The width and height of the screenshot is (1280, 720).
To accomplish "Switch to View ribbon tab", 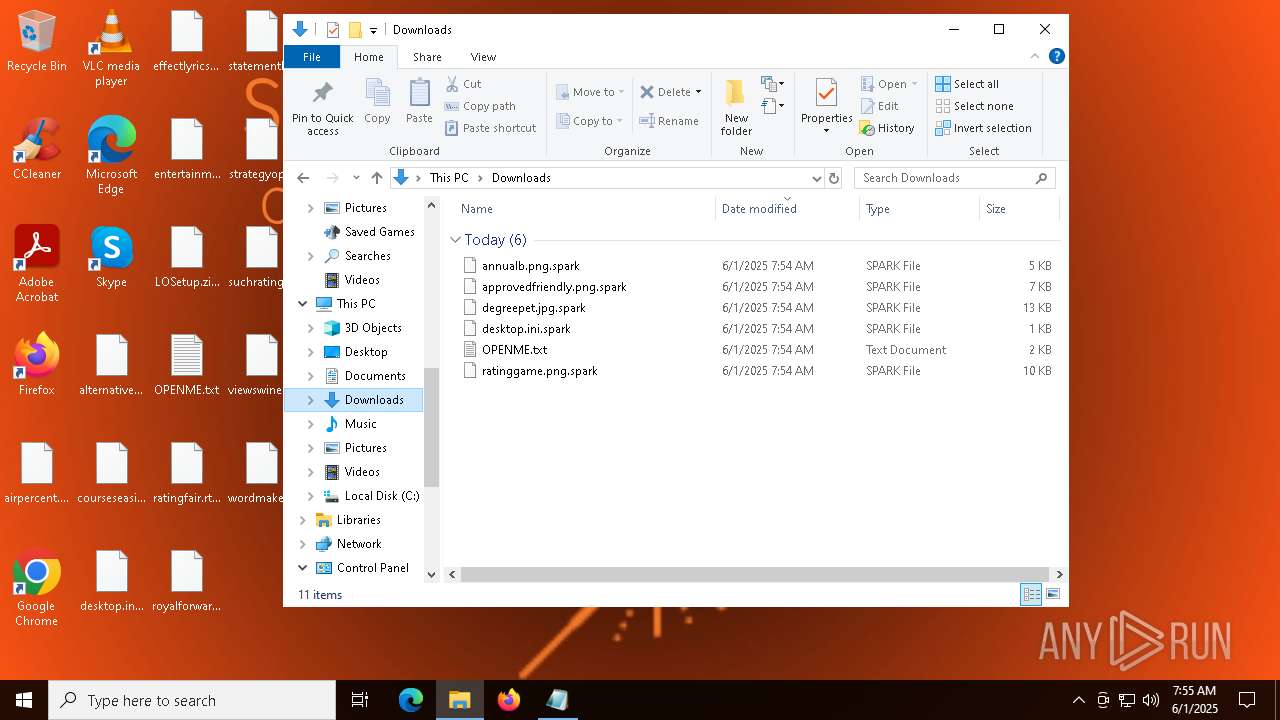I will (x=483, y=57).
